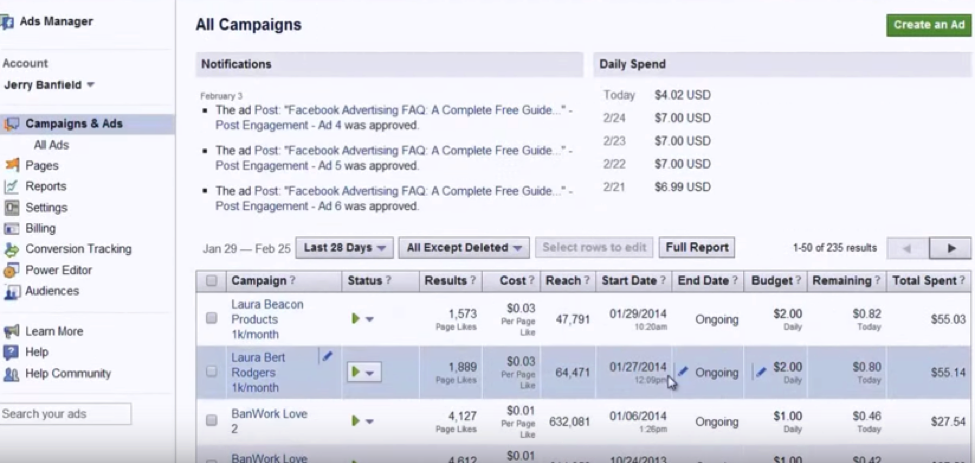
Task: Check the BanWork Love 2 row checkbox
Action: (211, 421)
